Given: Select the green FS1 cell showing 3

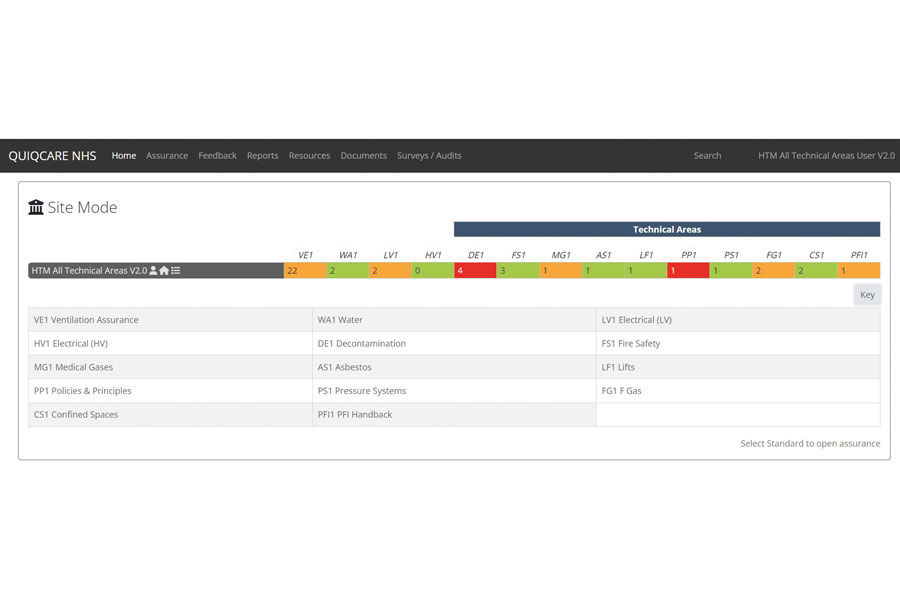Looking at the screenshot, I should 517,271.
